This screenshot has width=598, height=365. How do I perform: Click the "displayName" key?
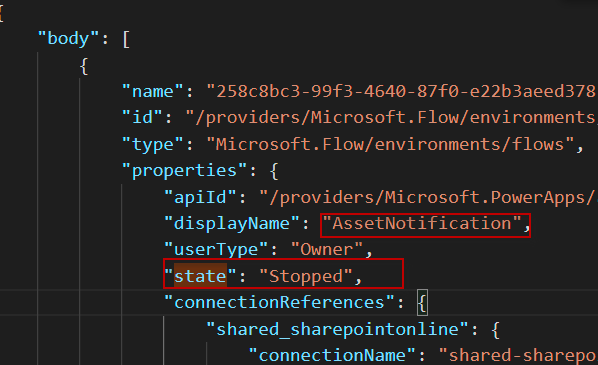232,224
